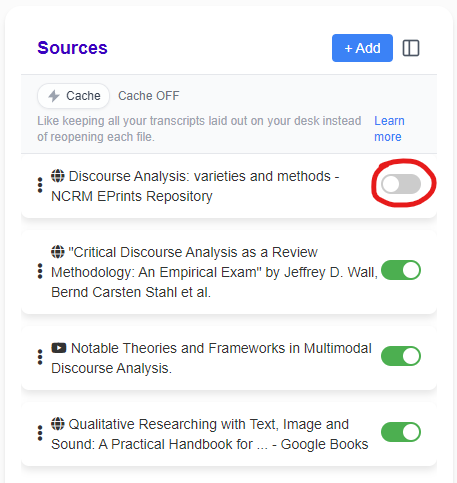Click globe icon beside Discourse Analysis varieties
The height and width of the screenshot is (483, 457).
pos(58,176)
